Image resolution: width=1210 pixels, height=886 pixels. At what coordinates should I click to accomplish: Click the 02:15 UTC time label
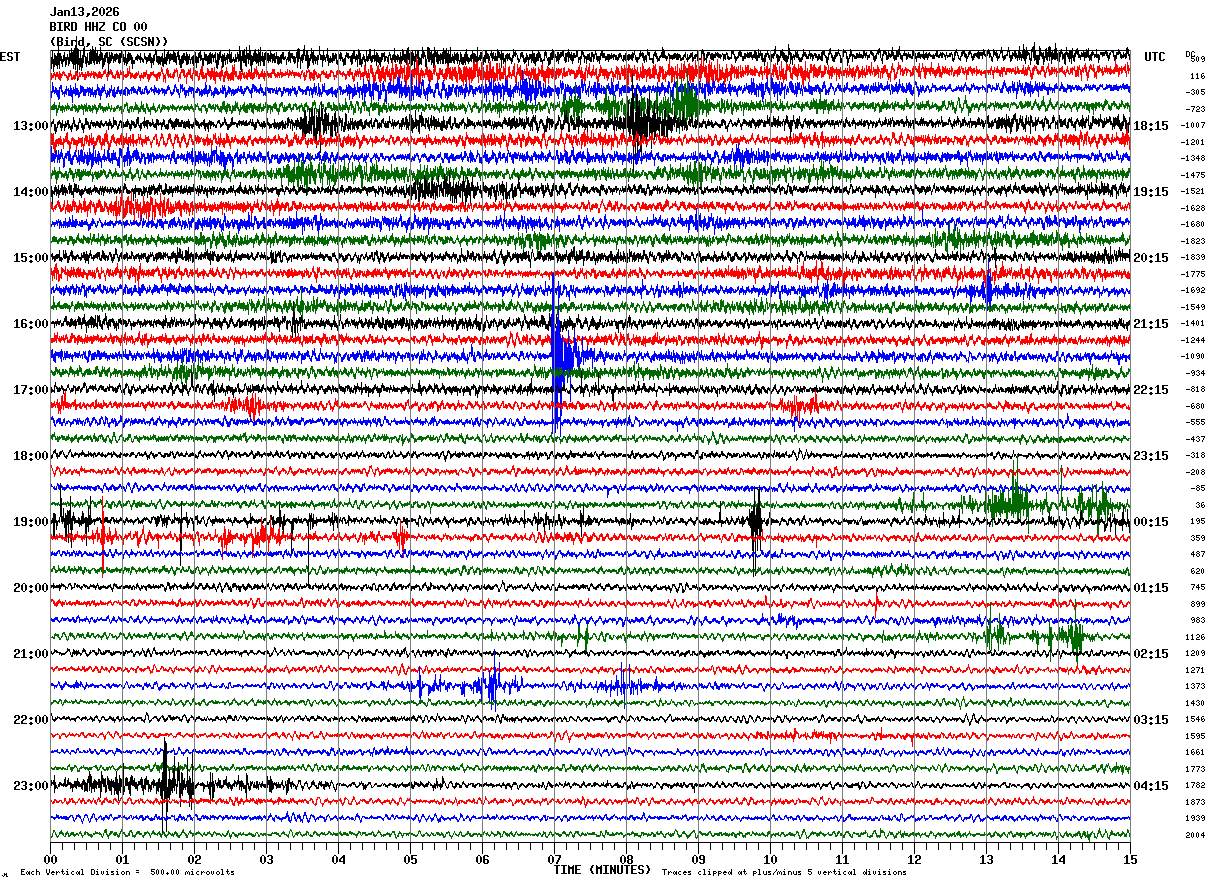point(1151,654)
